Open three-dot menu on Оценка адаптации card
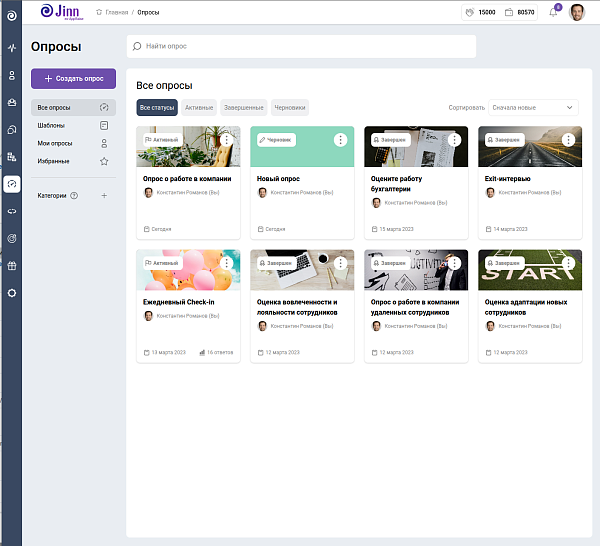This screenshot has height=546, width=600. pyautogui.click(x=569, y=263)
